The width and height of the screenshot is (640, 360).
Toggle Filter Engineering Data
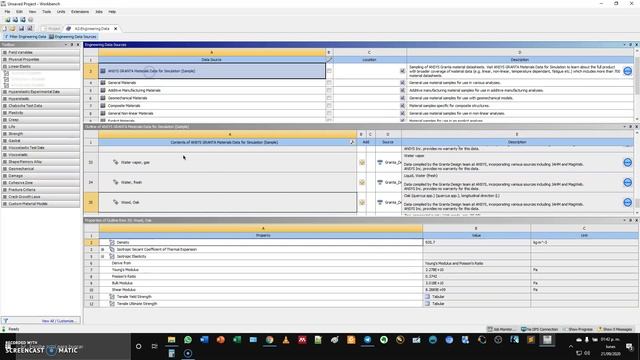click(x=25, y=37)
